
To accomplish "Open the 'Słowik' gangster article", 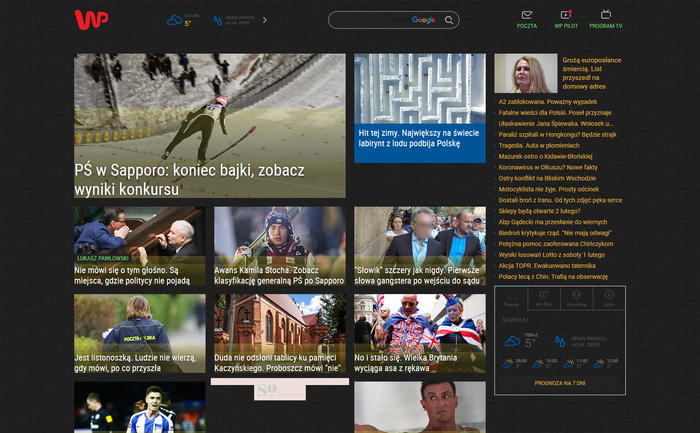I will pos(420,246).
